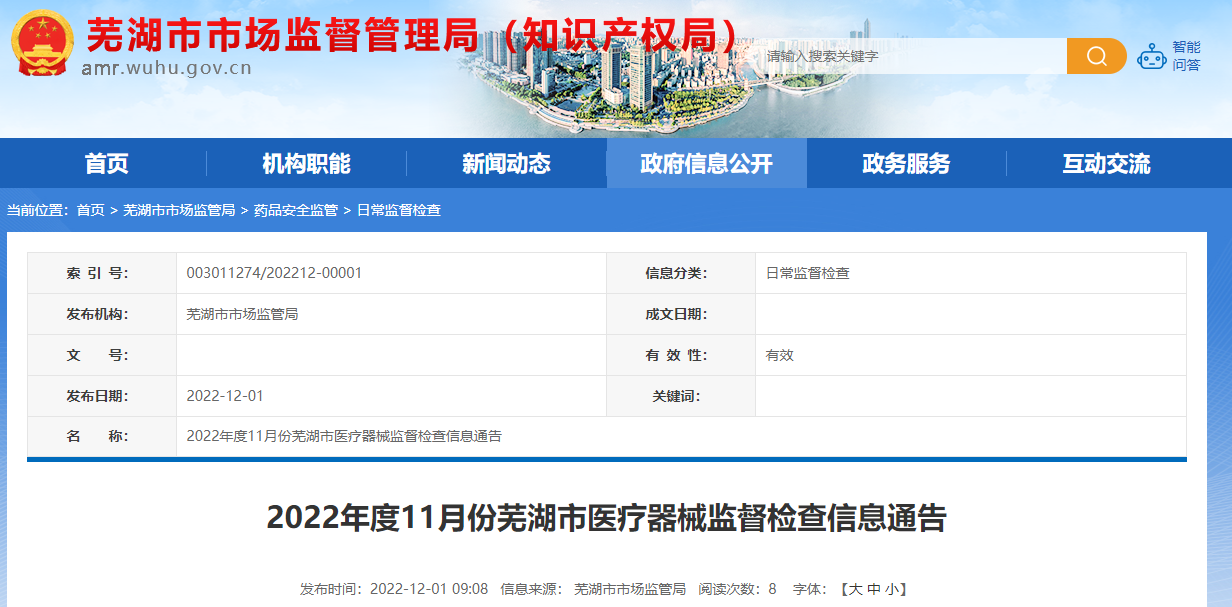Screen dimensions: 1232x607
Task: Click the 关键词 label cell
Action: 681,396
